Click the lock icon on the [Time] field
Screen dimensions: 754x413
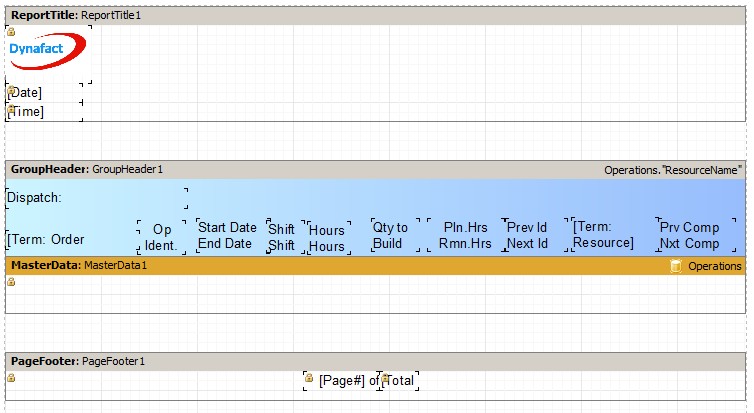pos(11,109)
